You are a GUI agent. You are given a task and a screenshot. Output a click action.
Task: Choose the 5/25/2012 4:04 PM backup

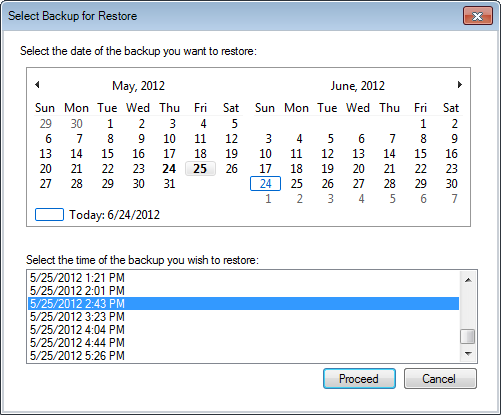click(244, 330)
